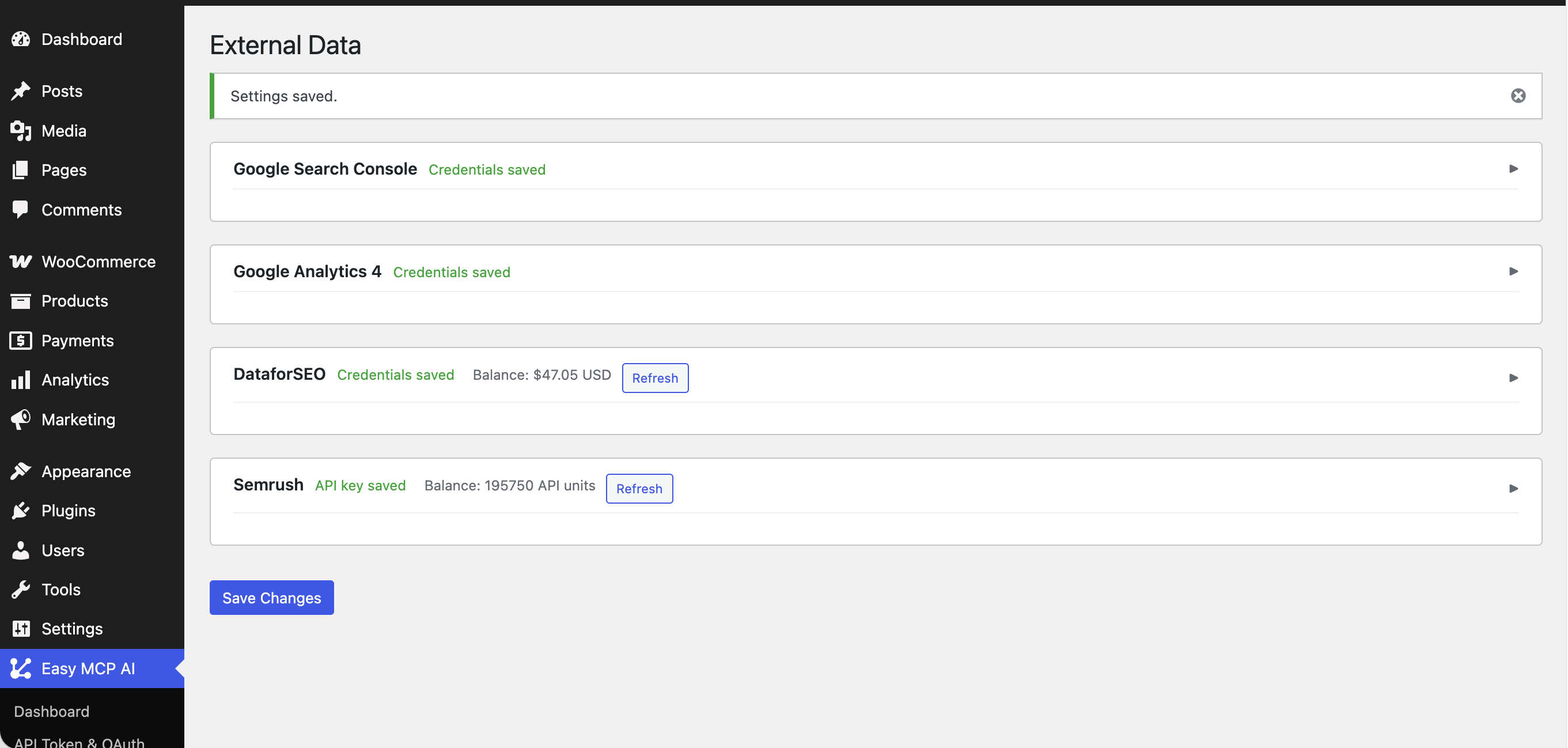Open the Tools menu
Viewport: 1568px width, 748px height.
point(92,589)
